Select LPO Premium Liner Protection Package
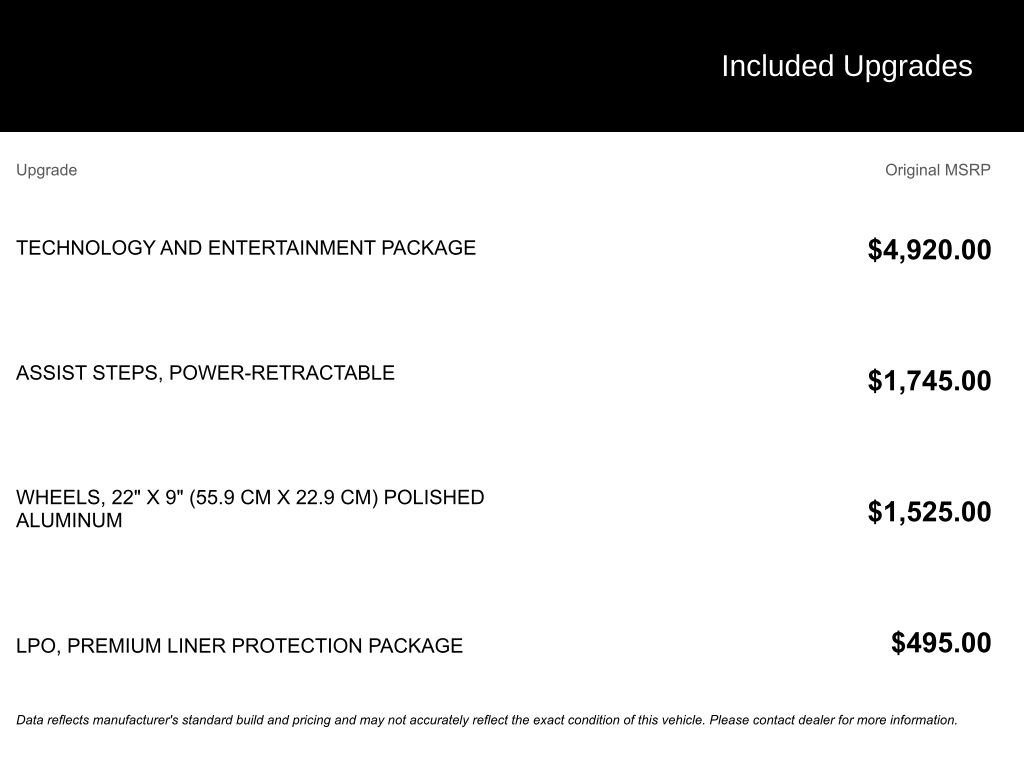1024x768 pixels. click(x=239, y=646)
